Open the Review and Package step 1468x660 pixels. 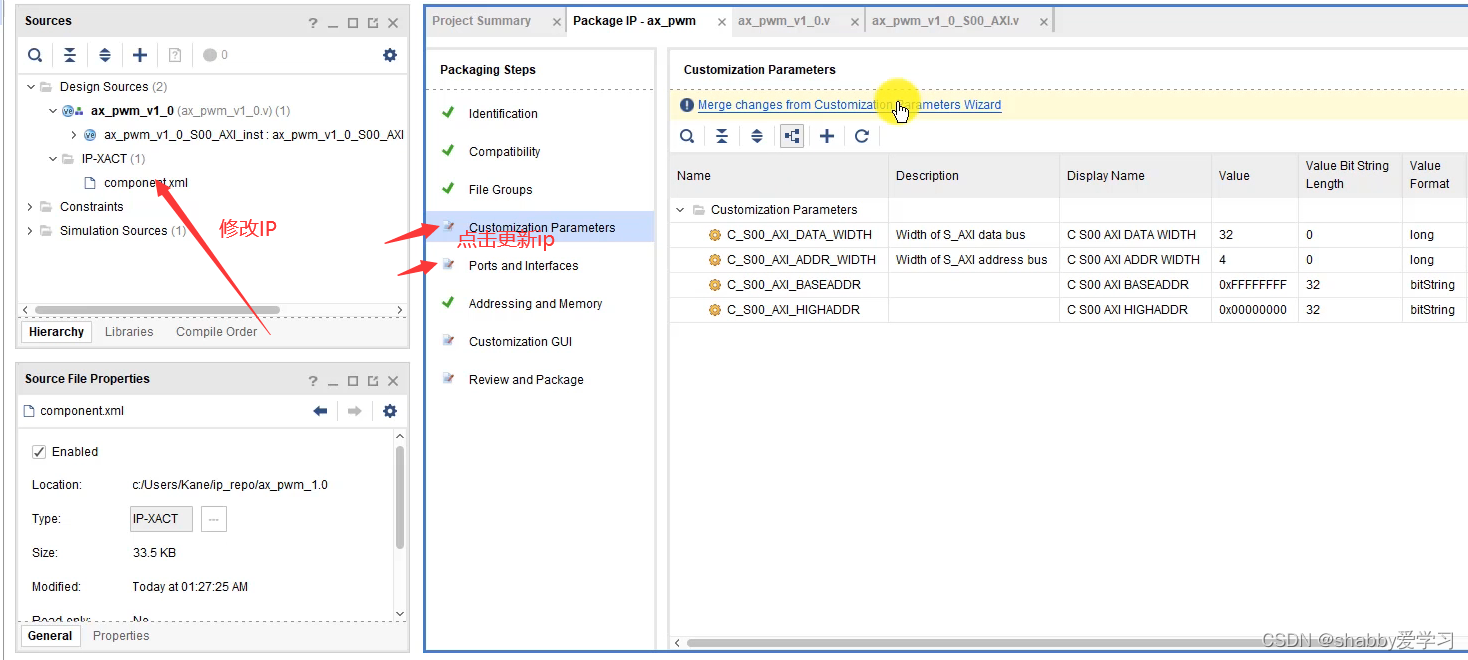click(526, 380)
